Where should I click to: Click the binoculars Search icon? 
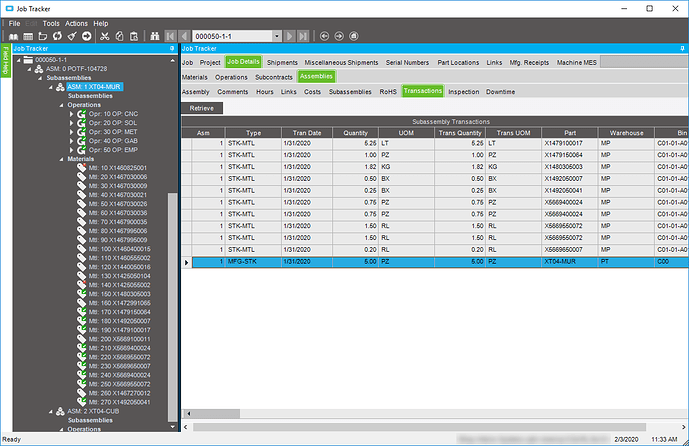pyautogui.click(x=154, y=36)
